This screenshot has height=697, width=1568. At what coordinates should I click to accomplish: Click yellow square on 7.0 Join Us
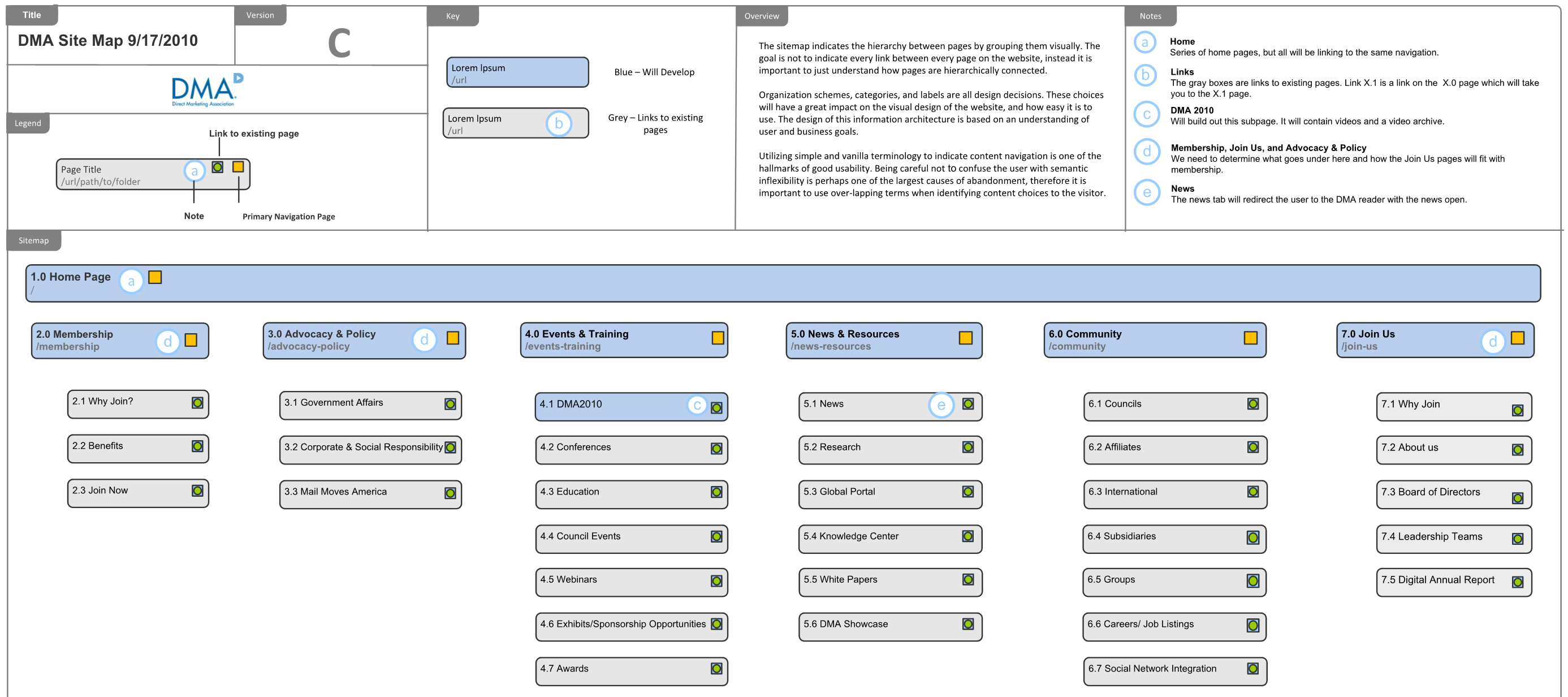[x=1518, y=338]
